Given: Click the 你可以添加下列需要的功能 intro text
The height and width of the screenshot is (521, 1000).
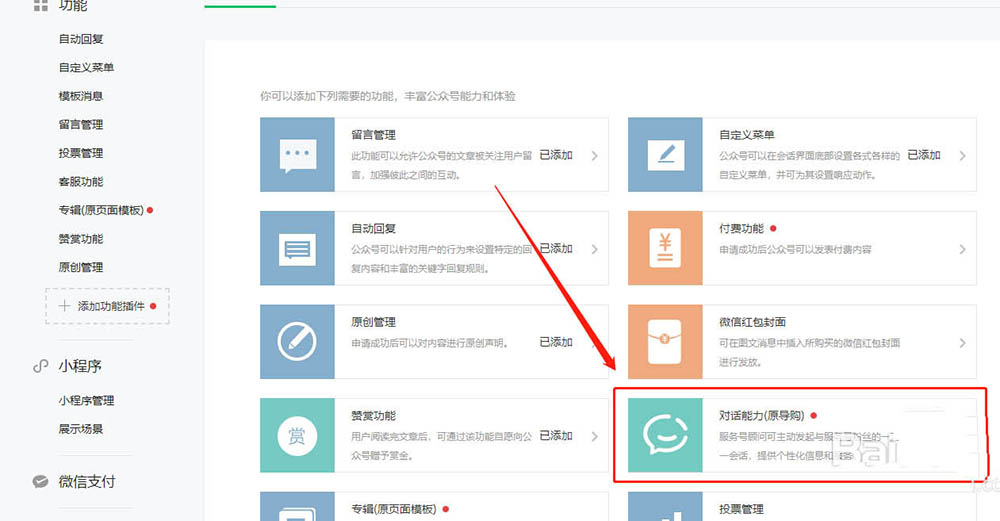Looking at the screenshot, I should [x=388, y=96].
